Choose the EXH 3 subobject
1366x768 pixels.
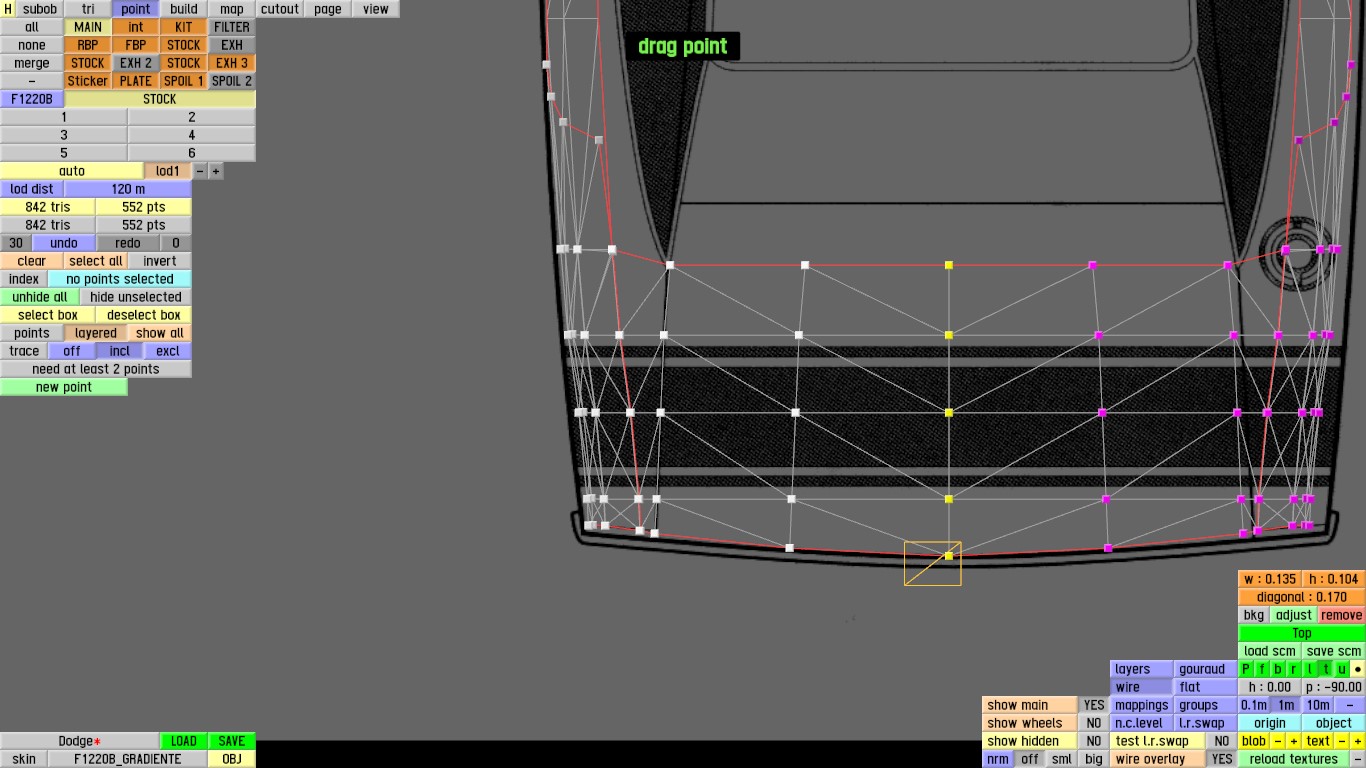pyautogui.click(x=232, y=63)
